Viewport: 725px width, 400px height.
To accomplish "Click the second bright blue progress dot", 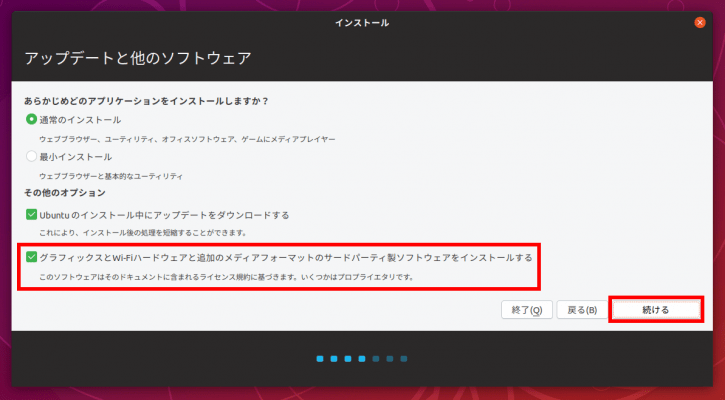I will [x=334, y=359].
